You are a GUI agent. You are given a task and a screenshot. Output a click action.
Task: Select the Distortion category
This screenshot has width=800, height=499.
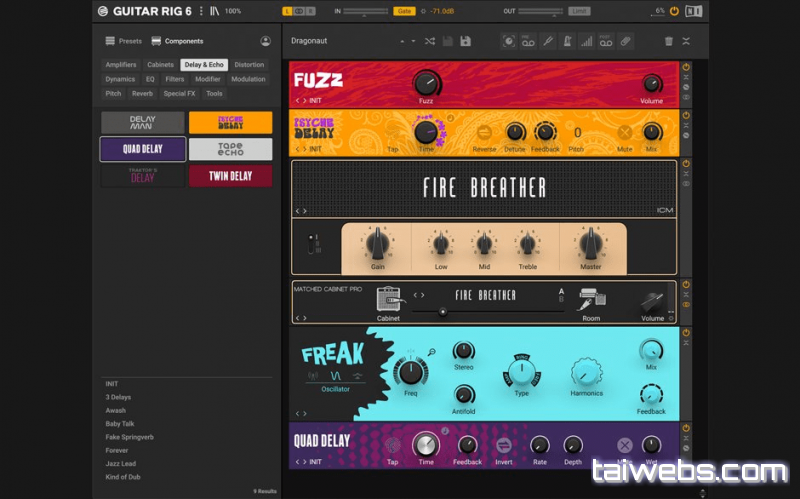tap(249, 64)
